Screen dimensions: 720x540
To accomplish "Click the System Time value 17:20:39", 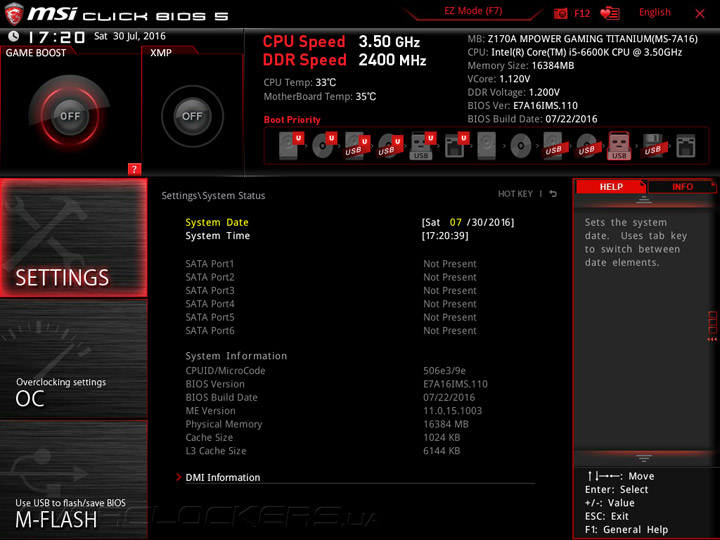I will [445, 236].
